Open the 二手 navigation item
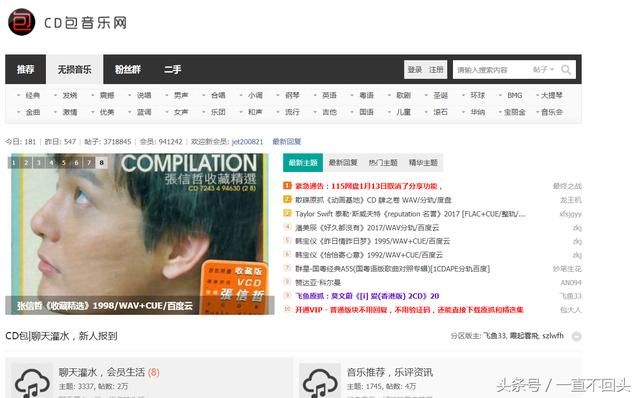Image resolution: width=640 pixels, height=398 pixels. tap(172, 69)
